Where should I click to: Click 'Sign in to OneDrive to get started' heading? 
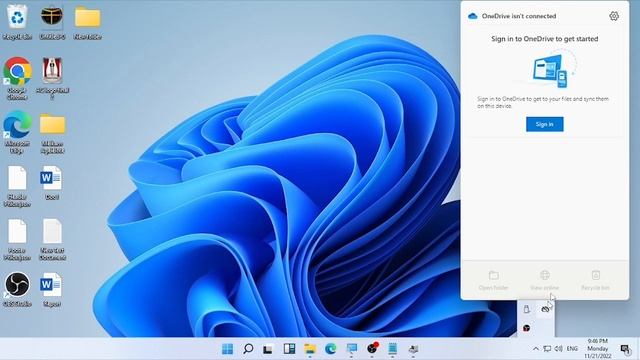(544, 39)
